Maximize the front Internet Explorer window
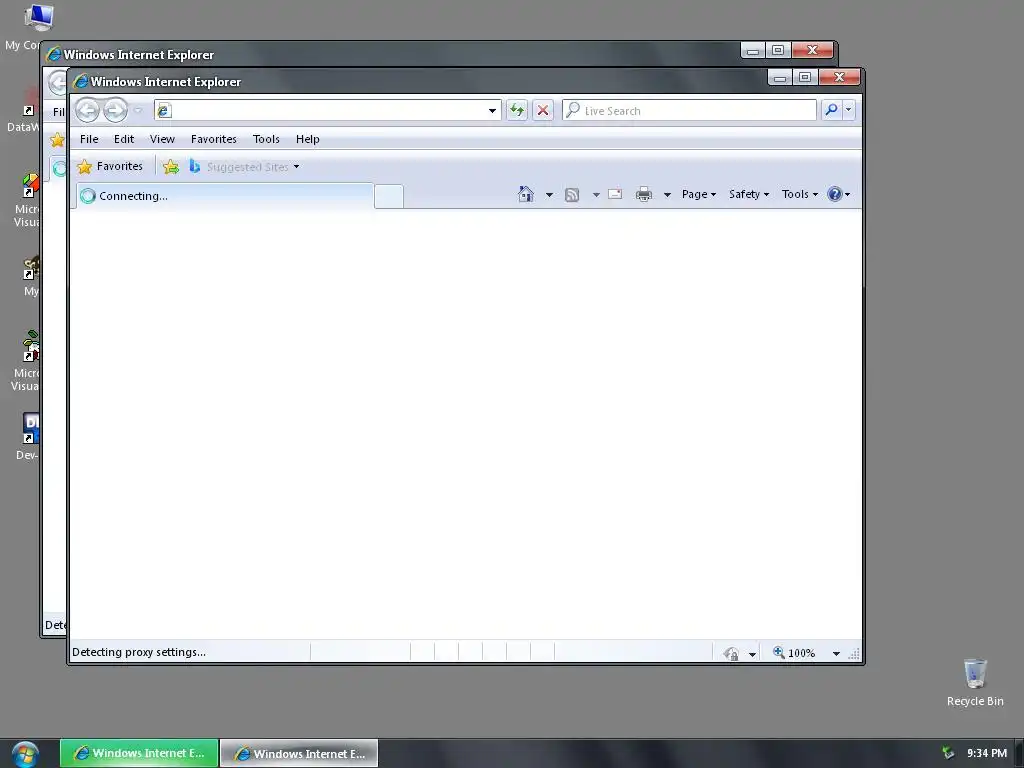This screenshot has width=1024, height=768. coord(805,78)
